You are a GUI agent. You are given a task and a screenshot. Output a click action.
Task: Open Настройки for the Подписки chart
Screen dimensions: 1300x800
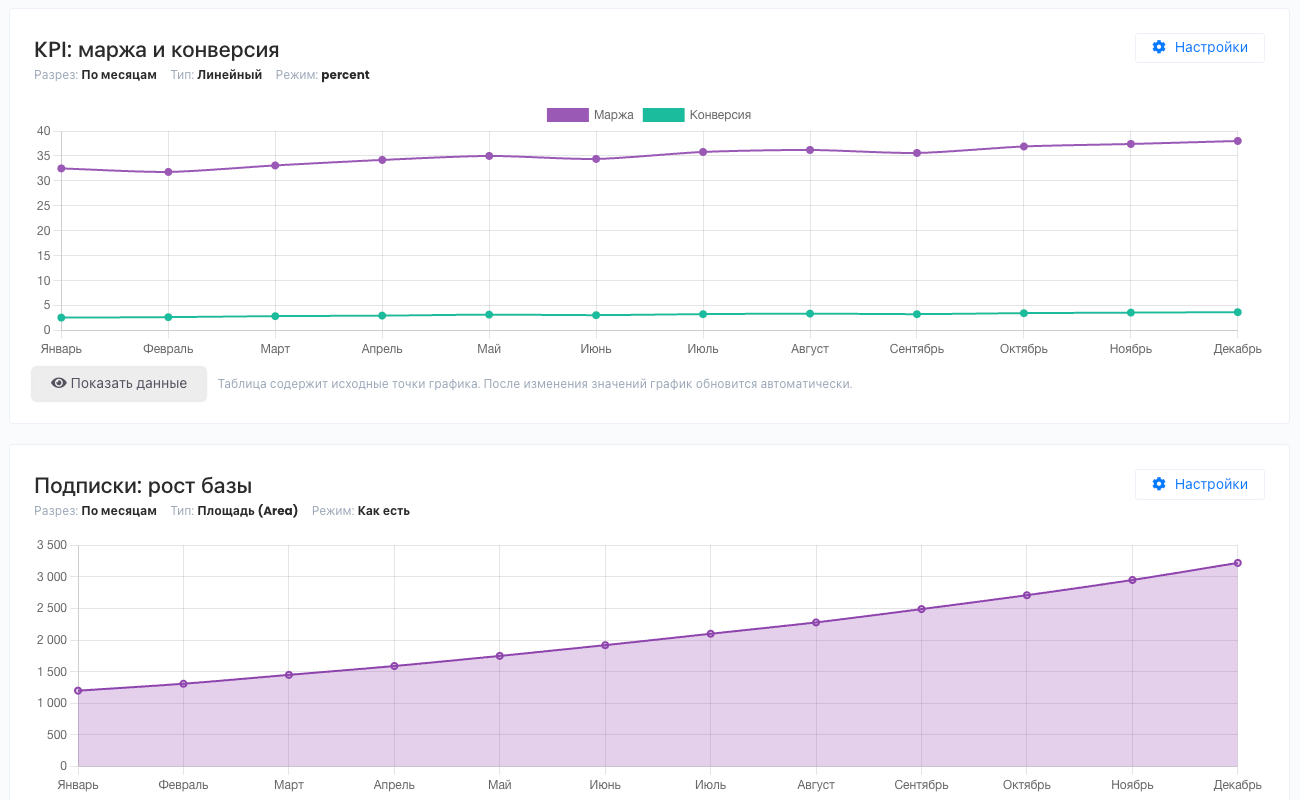pyautogui.click(x=1199, y=484)
